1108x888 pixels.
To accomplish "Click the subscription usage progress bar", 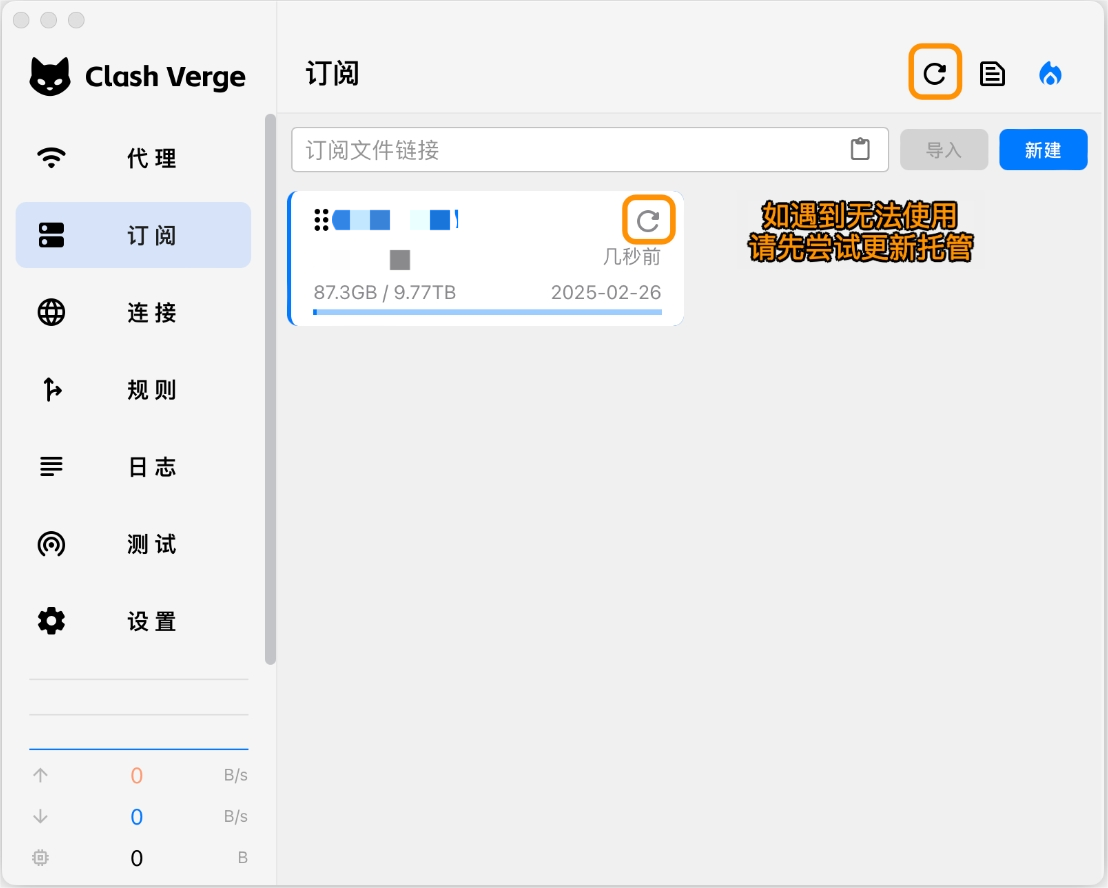I will pos(487,311).
